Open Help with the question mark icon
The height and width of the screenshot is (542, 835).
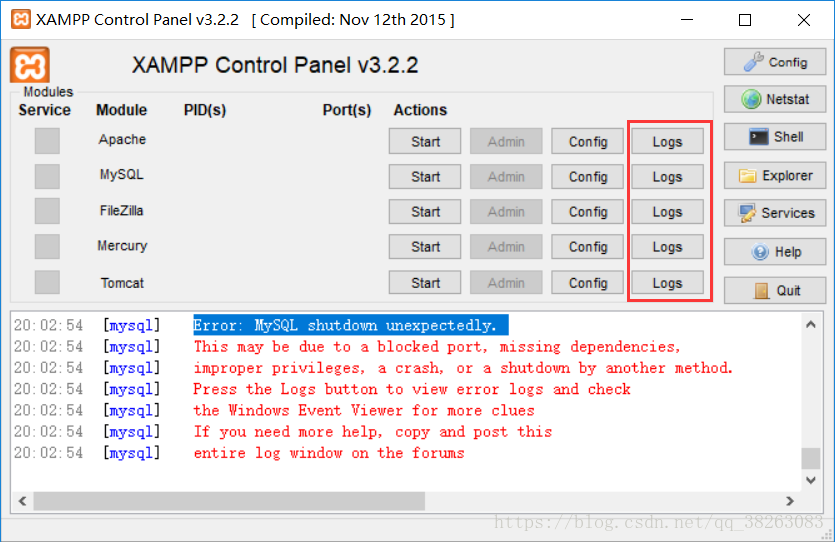[775, 251]
